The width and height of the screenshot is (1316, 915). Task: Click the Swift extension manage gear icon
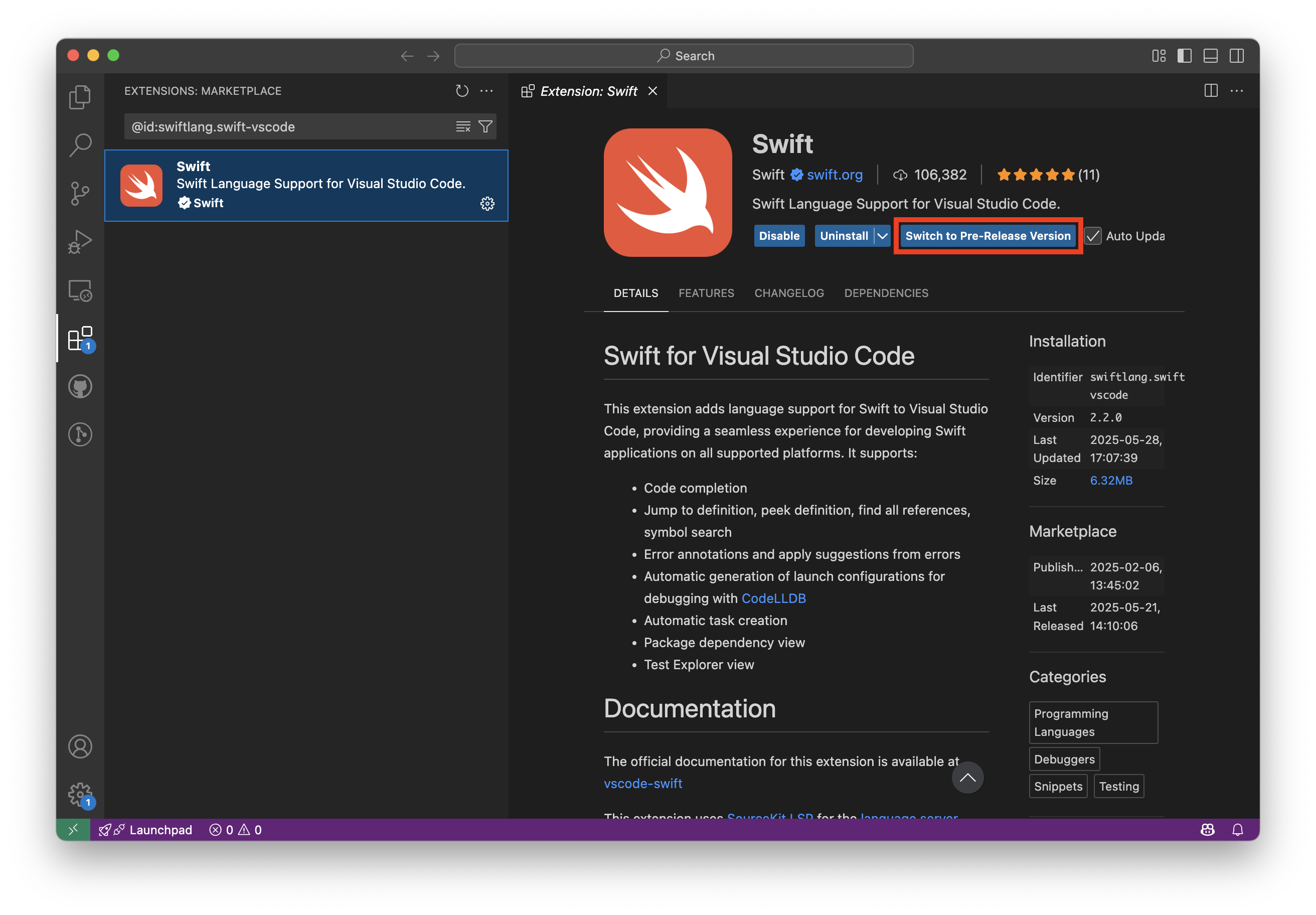point(487,204)
